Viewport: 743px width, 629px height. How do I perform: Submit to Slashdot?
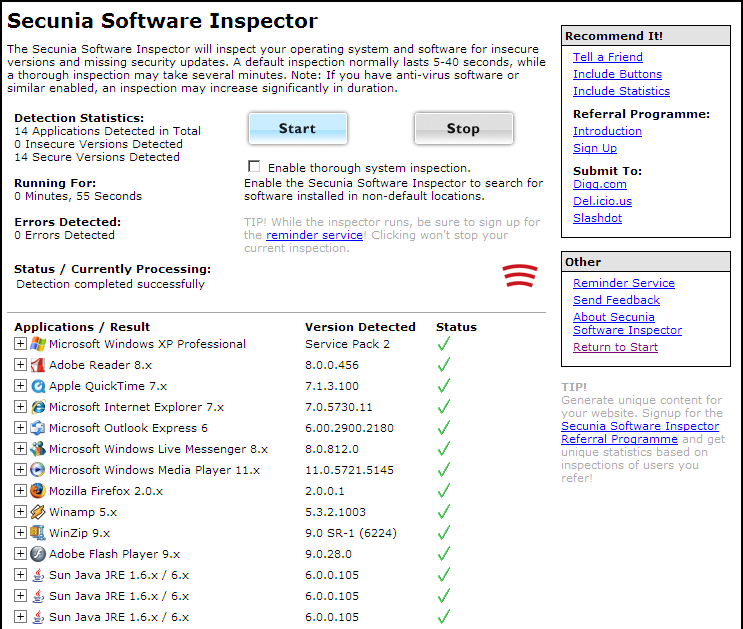(x=597, y=219)
